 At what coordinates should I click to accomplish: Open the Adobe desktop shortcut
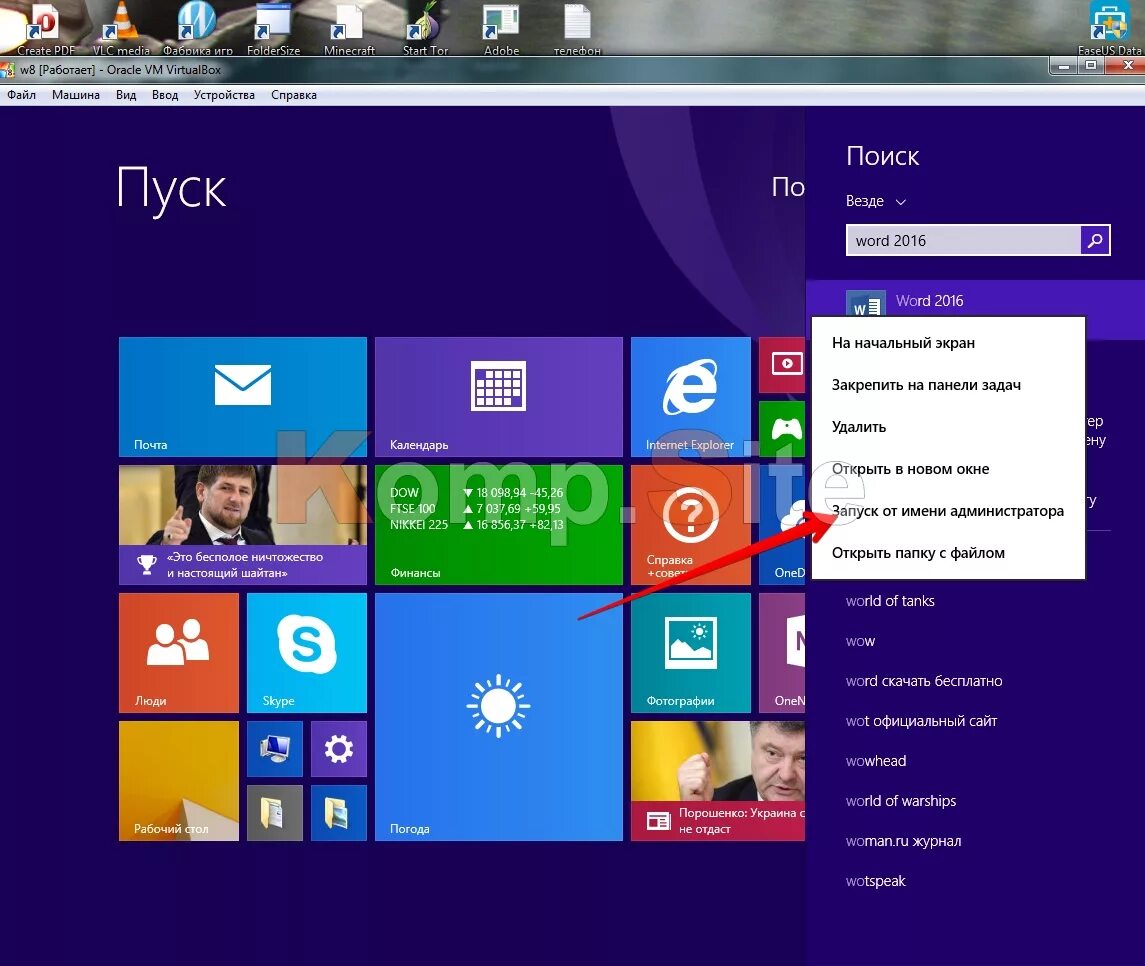502,29
